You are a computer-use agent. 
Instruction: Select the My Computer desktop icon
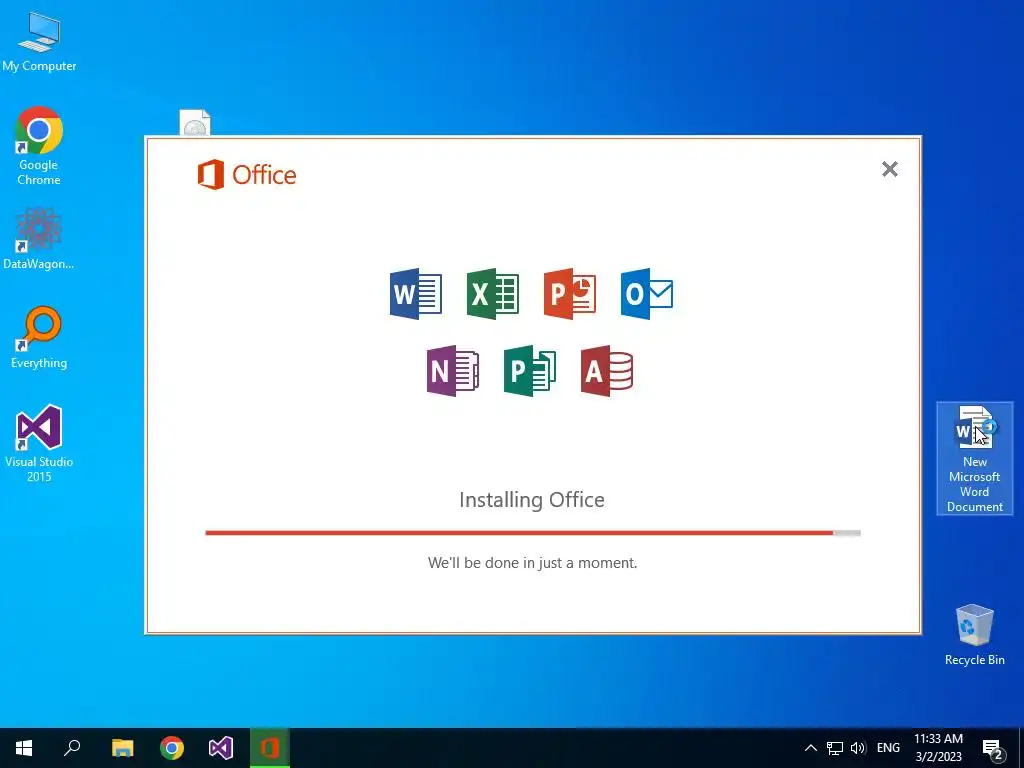tap(39, 40)
